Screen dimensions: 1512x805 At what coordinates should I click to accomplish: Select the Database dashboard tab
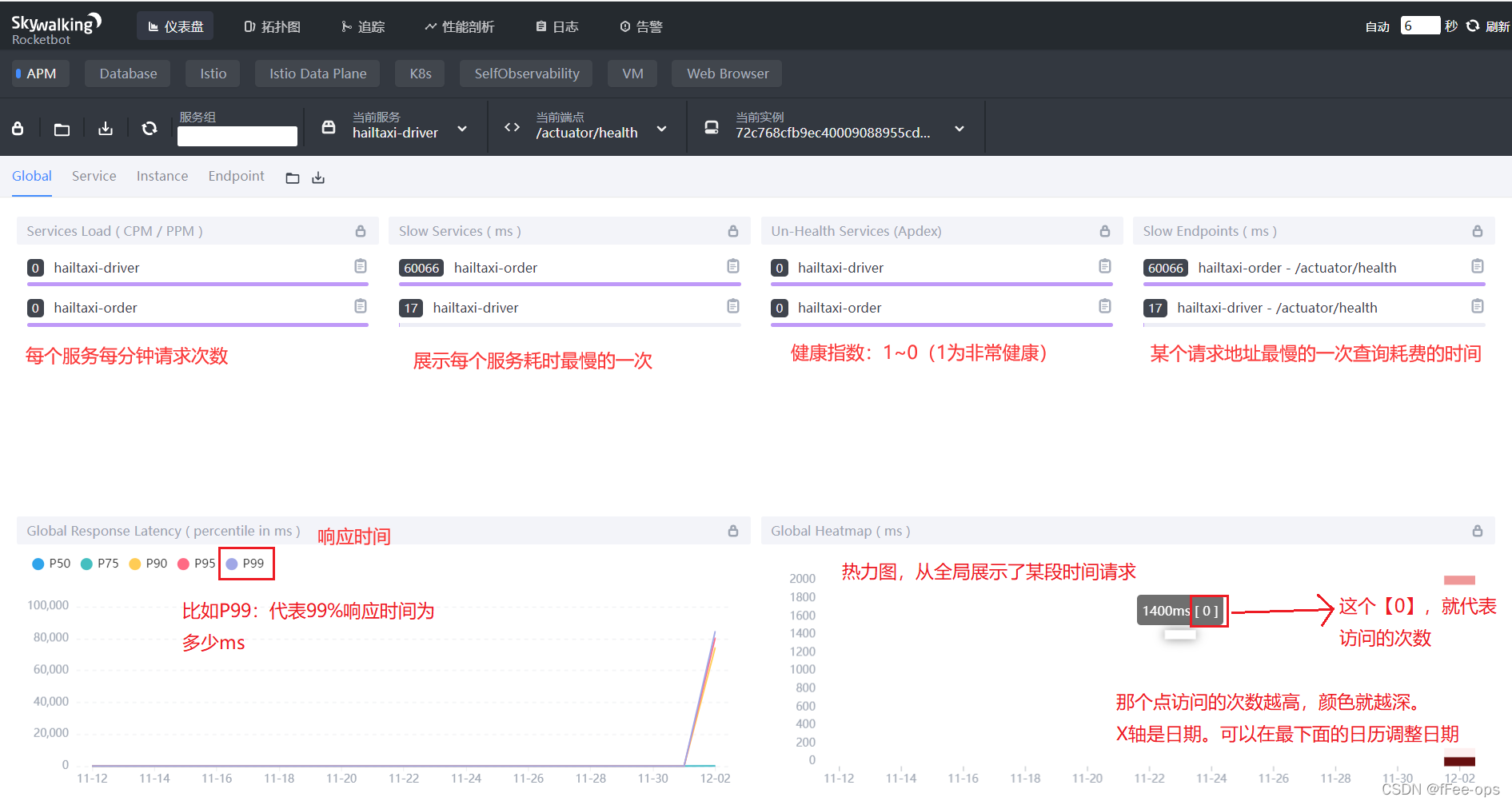tap(128, 74)
